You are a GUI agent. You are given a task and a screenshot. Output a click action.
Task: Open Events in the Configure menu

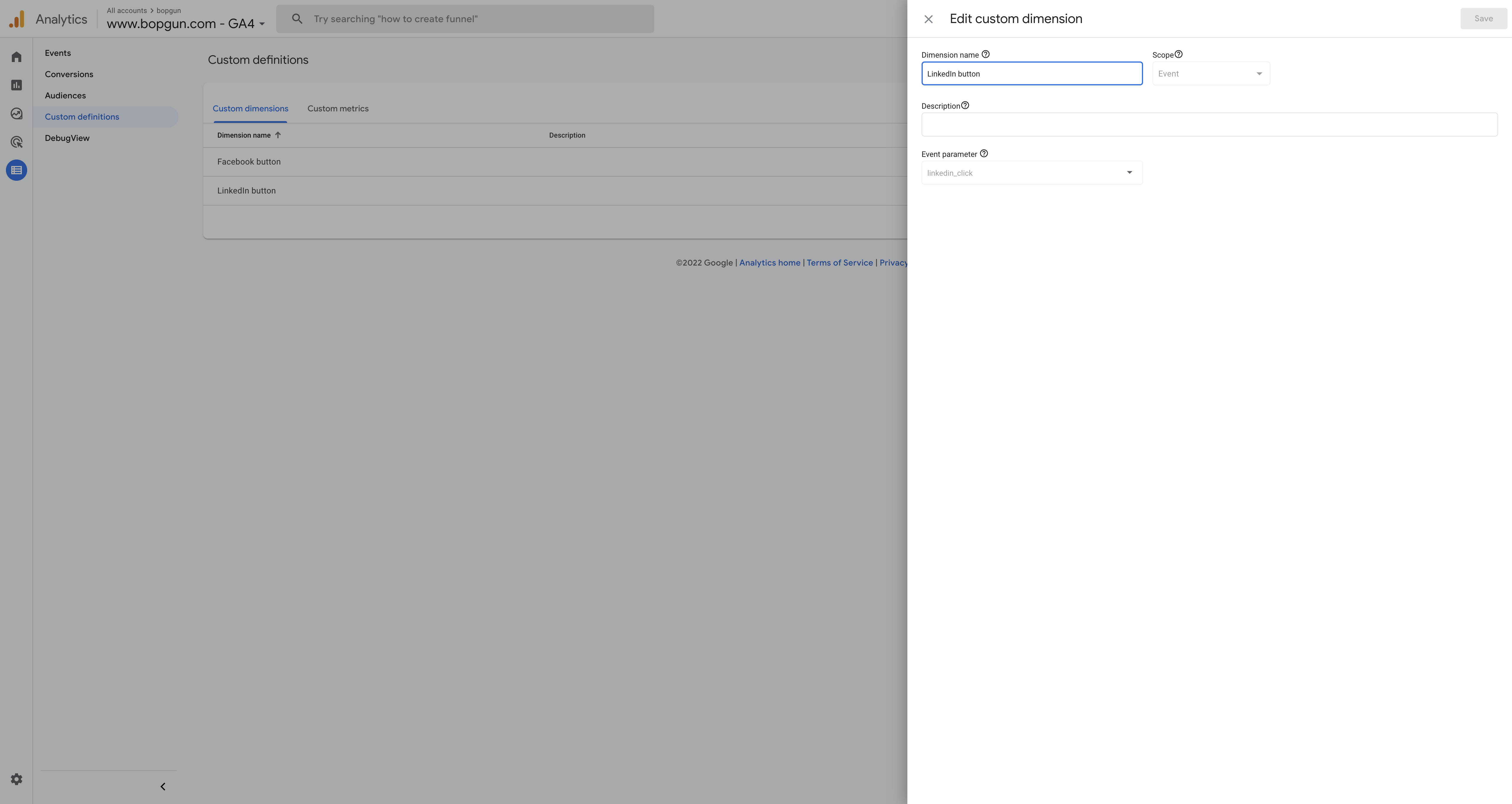tap(58, 53)
